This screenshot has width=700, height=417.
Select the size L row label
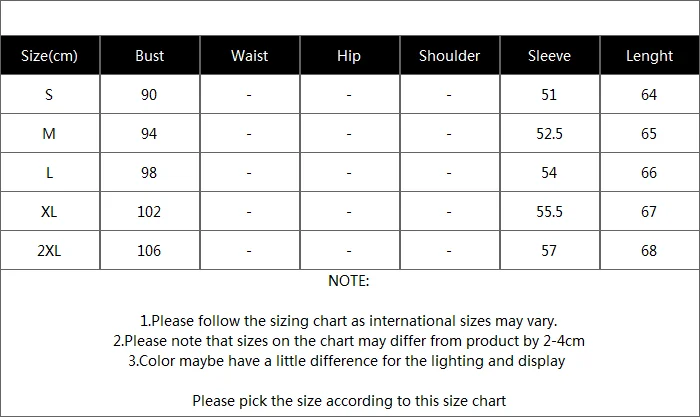click(50, 172)
